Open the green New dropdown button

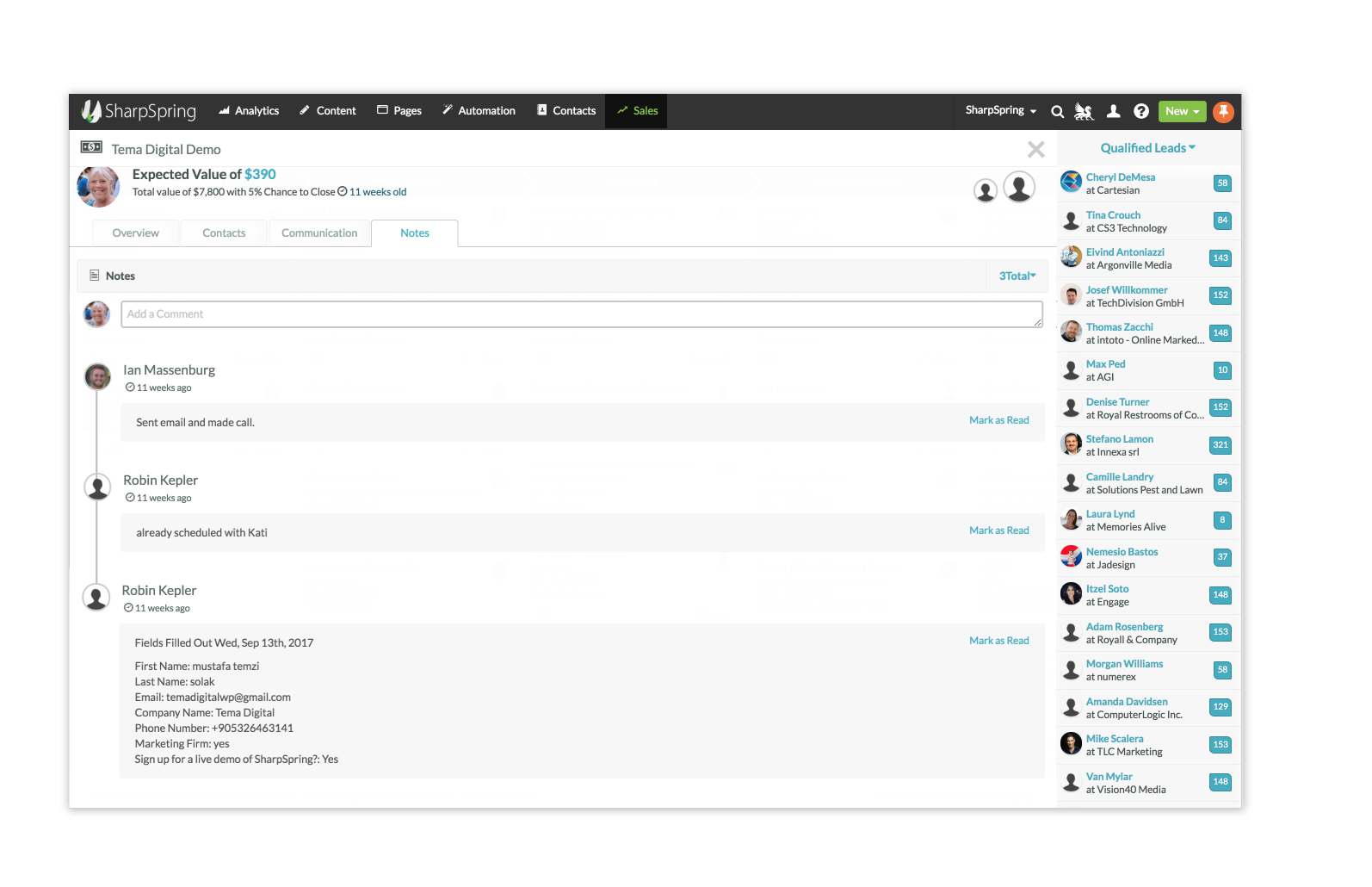1182,111
